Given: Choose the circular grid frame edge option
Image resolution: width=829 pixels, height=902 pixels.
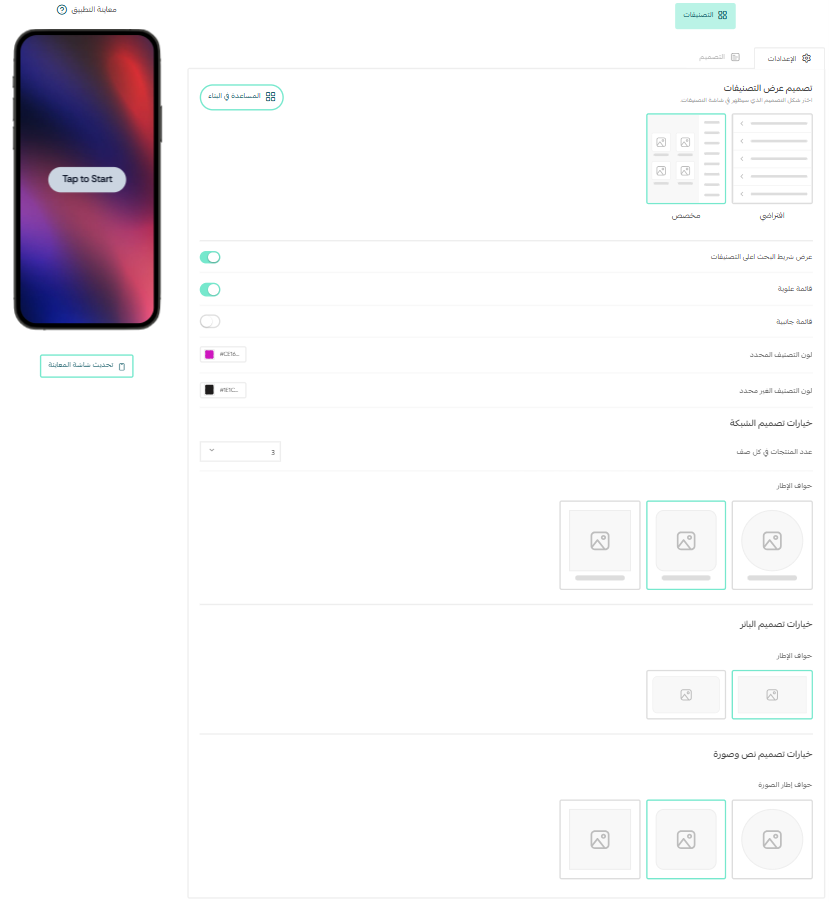Looking at the screenshot, I should 772,545.
